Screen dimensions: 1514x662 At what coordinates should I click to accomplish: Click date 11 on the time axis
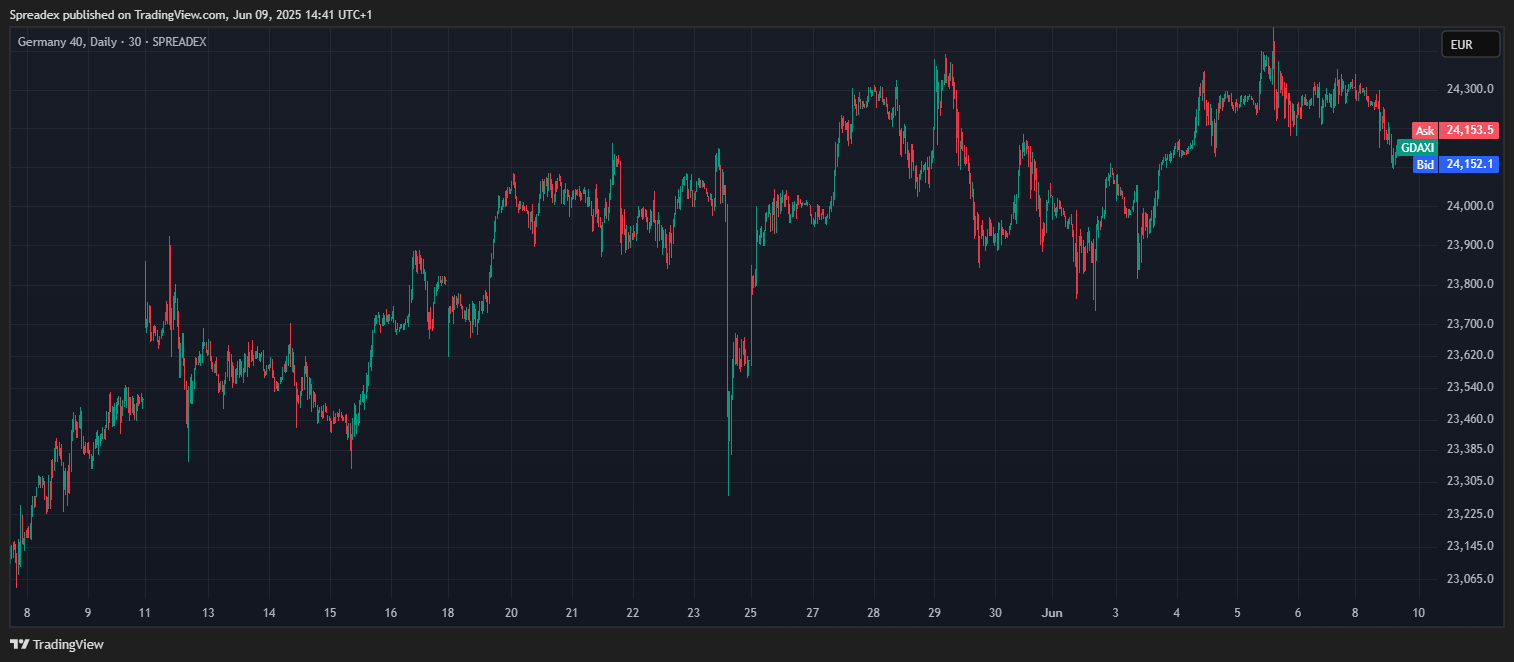tap(145, 613)
